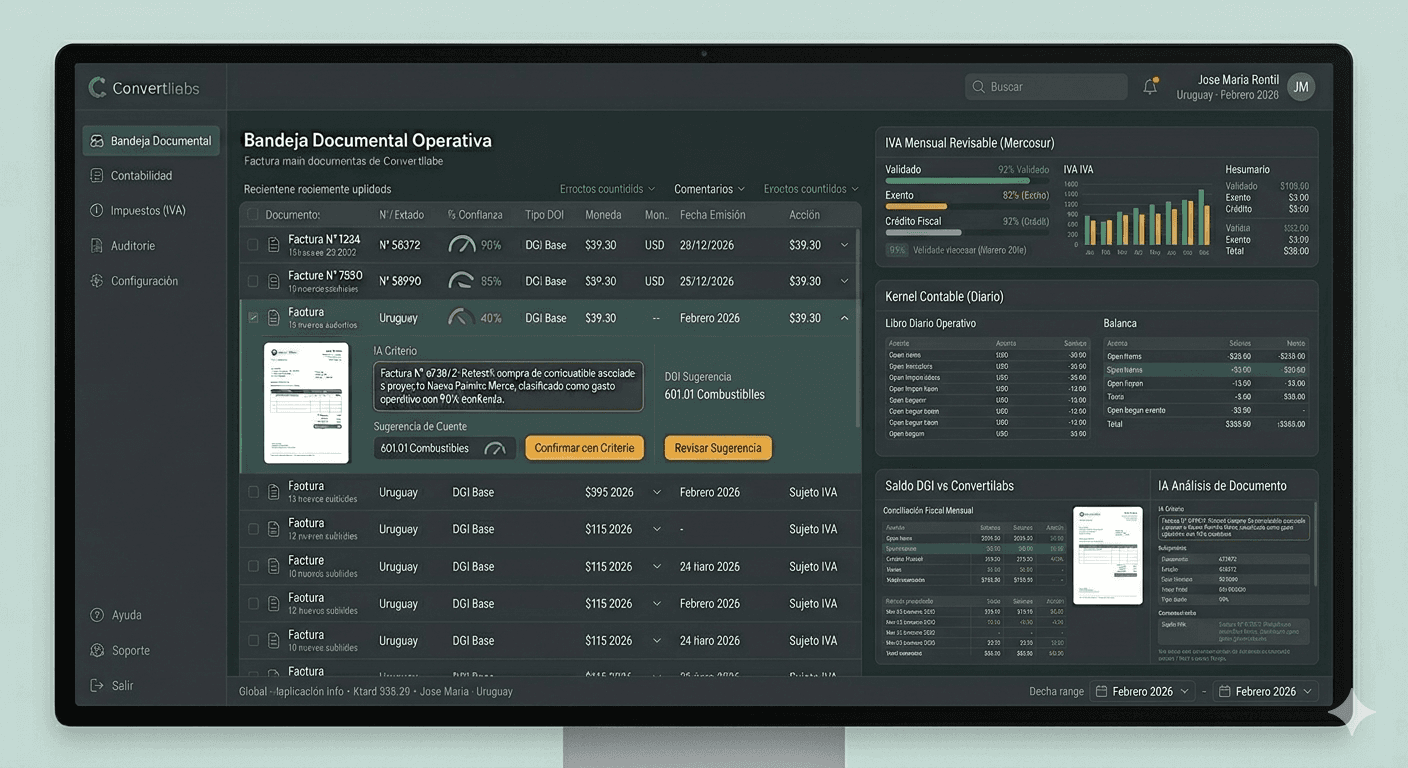
Task: Click the Buscar search field
Action: click(1046, 86)
